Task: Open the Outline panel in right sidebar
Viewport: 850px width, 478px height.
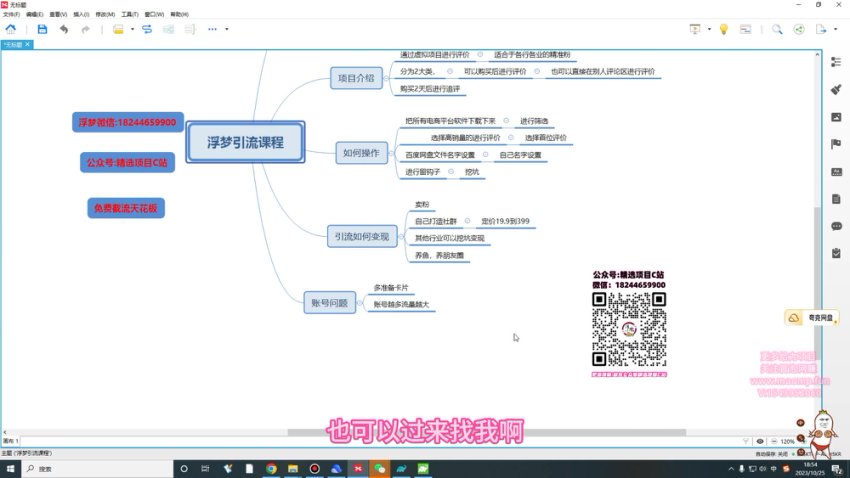Action: (836, 62)
